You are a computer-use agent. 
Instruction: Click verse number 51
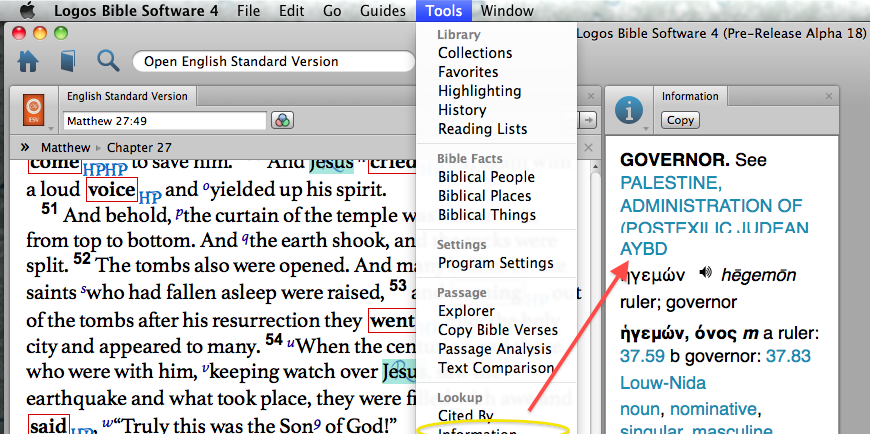click(49, 210)
